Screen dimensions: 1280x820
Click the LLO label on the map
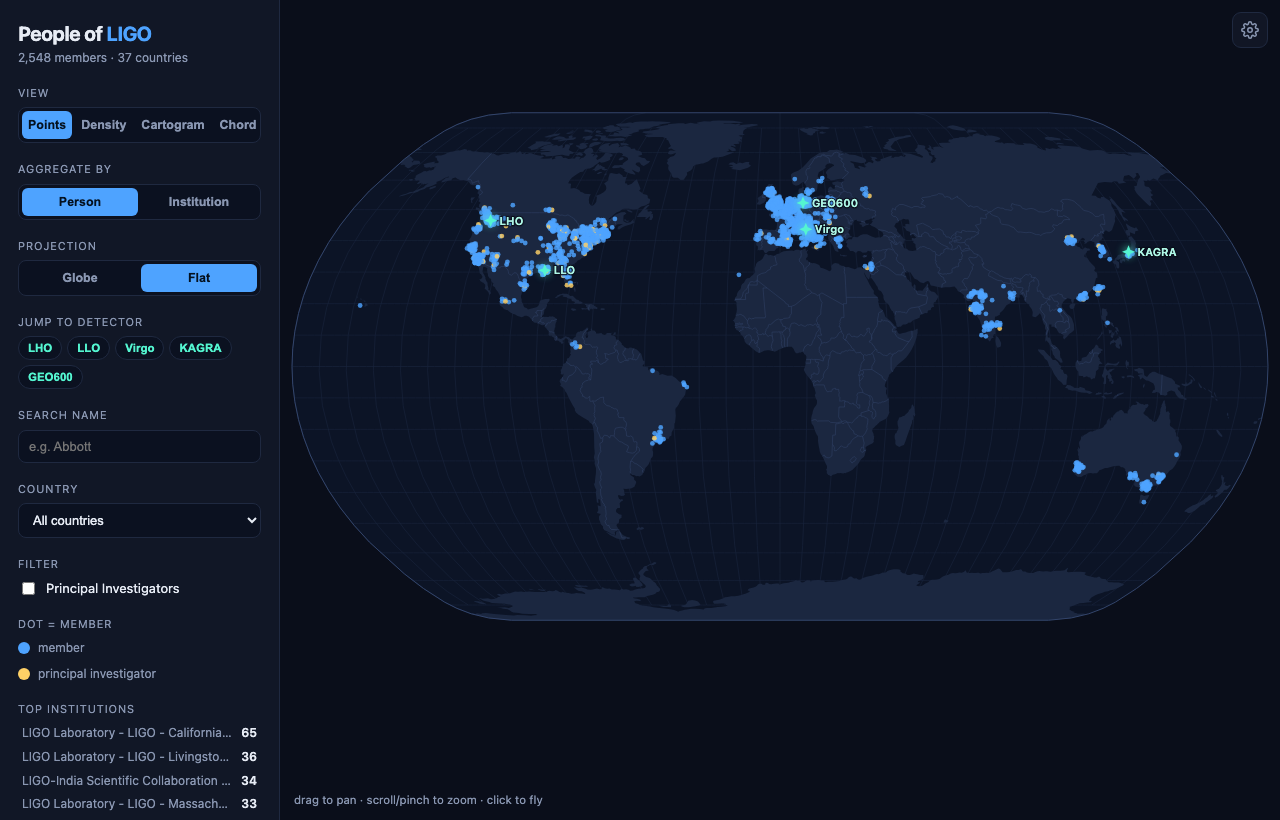pyautogui.click(x=564, y=271)
